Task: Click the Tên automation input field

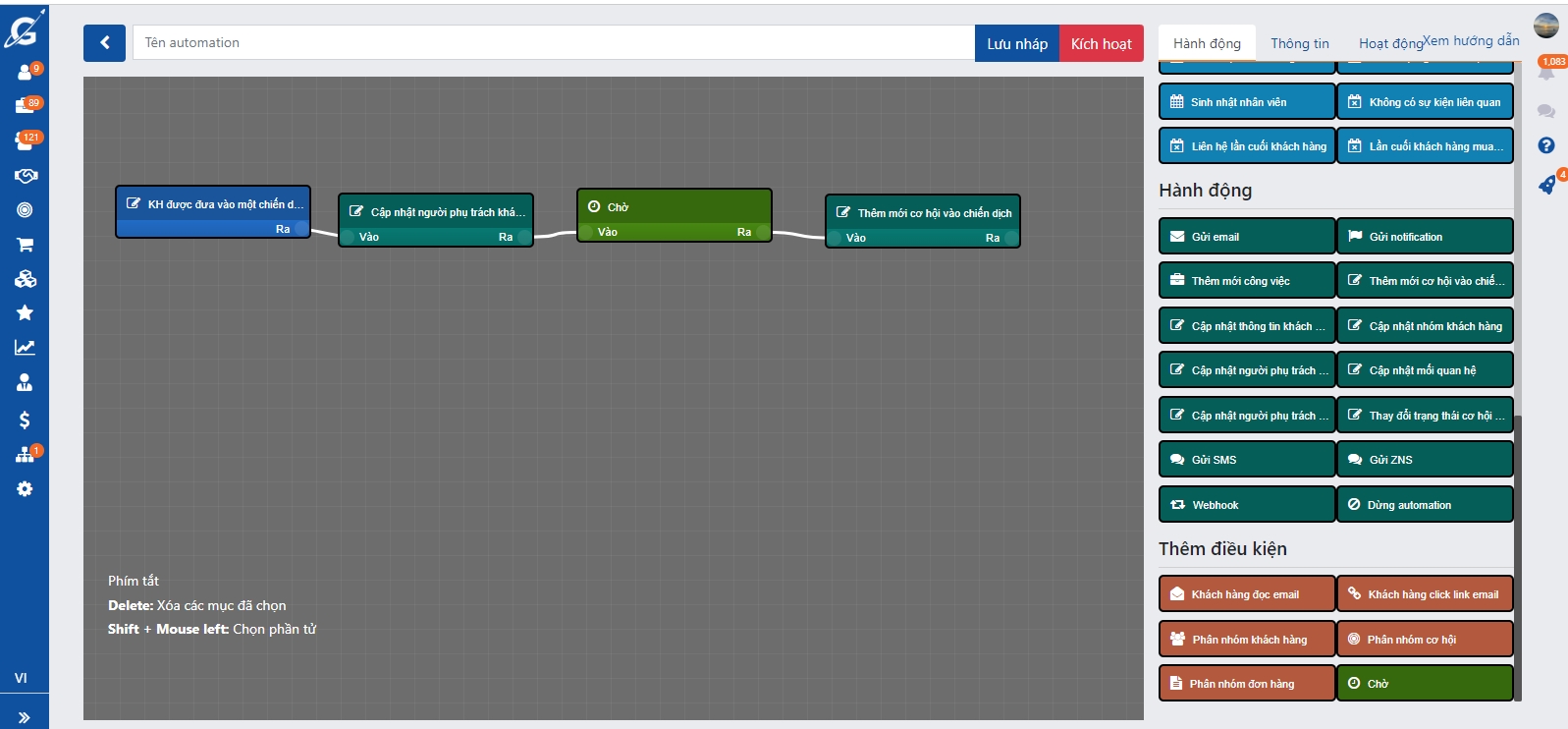Action: click(x=553, y=43)
